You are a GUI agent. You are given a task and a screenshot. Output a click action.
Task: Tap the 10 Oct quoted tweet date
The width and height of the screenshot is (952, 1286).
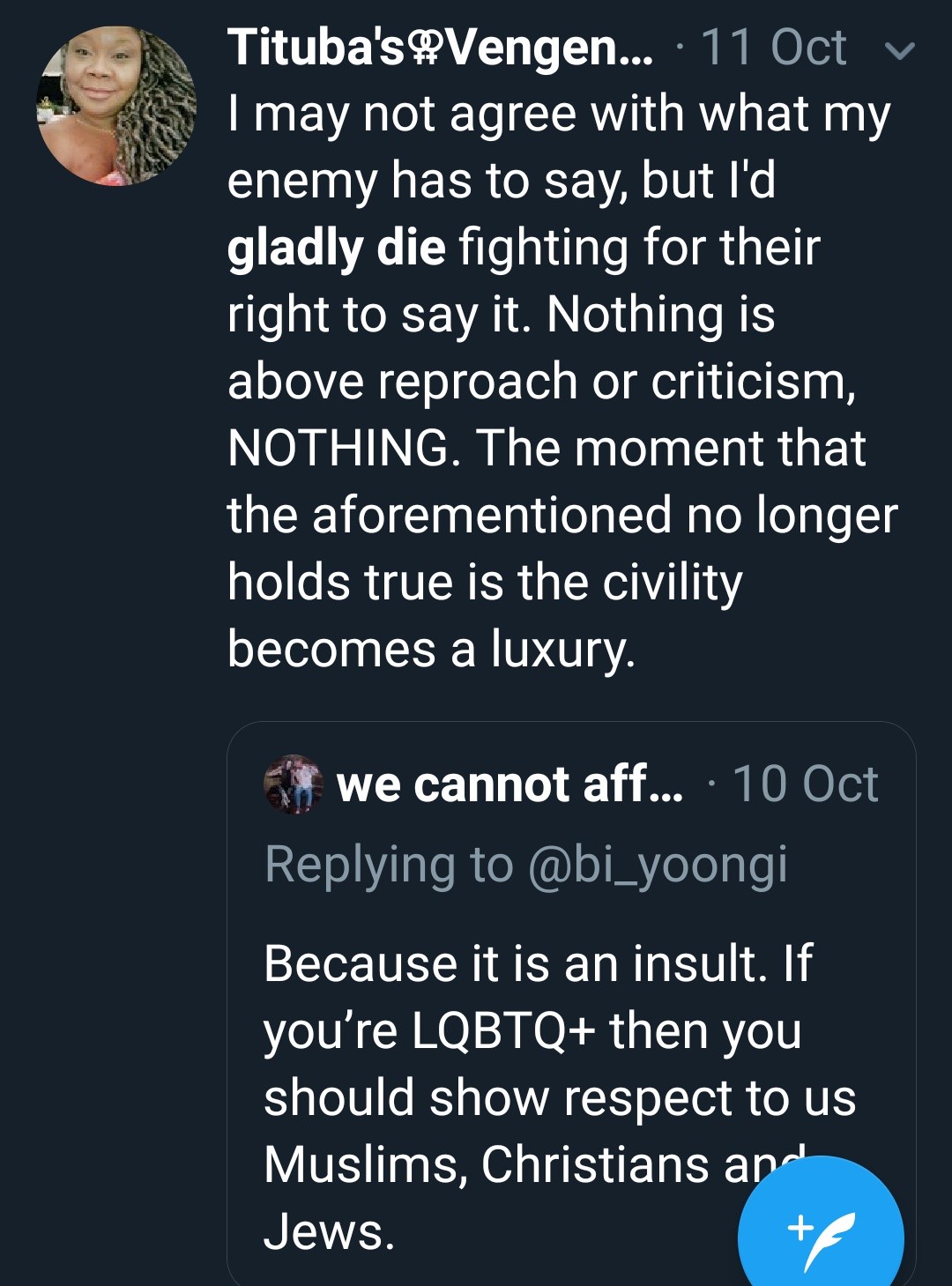point(805,784)
